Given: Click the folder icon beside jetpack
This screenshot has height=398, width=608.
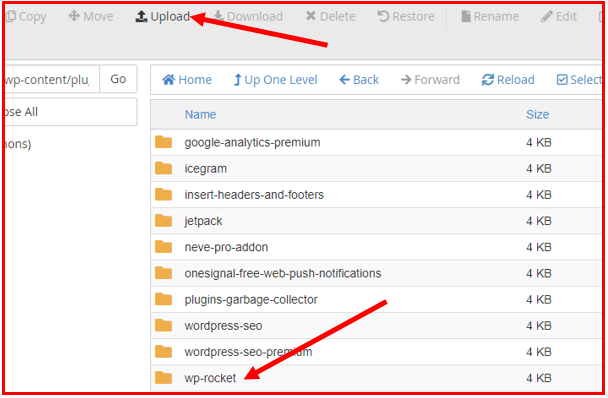Looking at the screenshot, I should click(163, 221).
